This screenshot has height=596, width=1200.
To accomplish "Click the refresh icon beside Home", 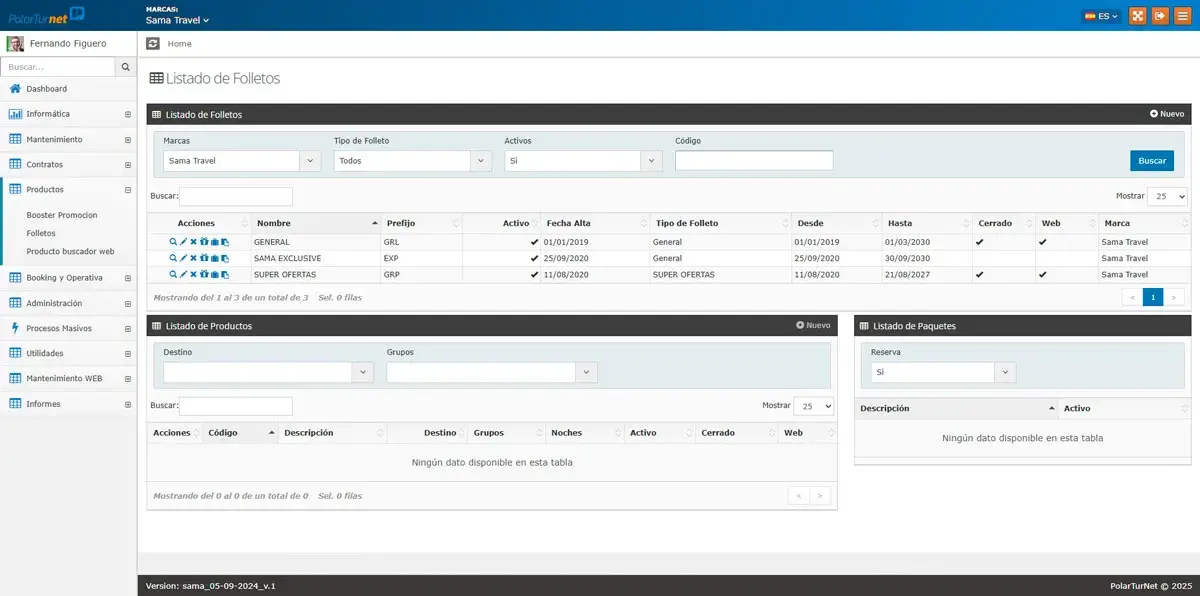I will click(152, 44).
